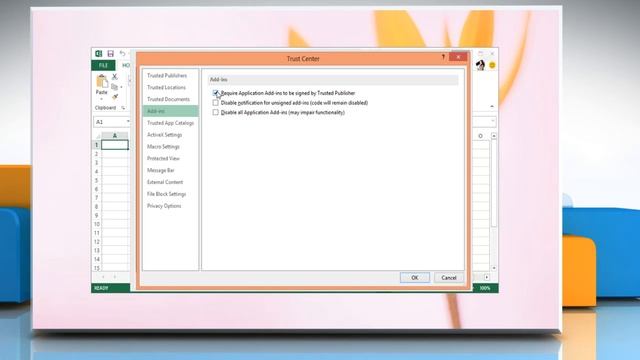Click the Copy icon in Clipboard group
640x360 pixels.
tap(114, 87)
